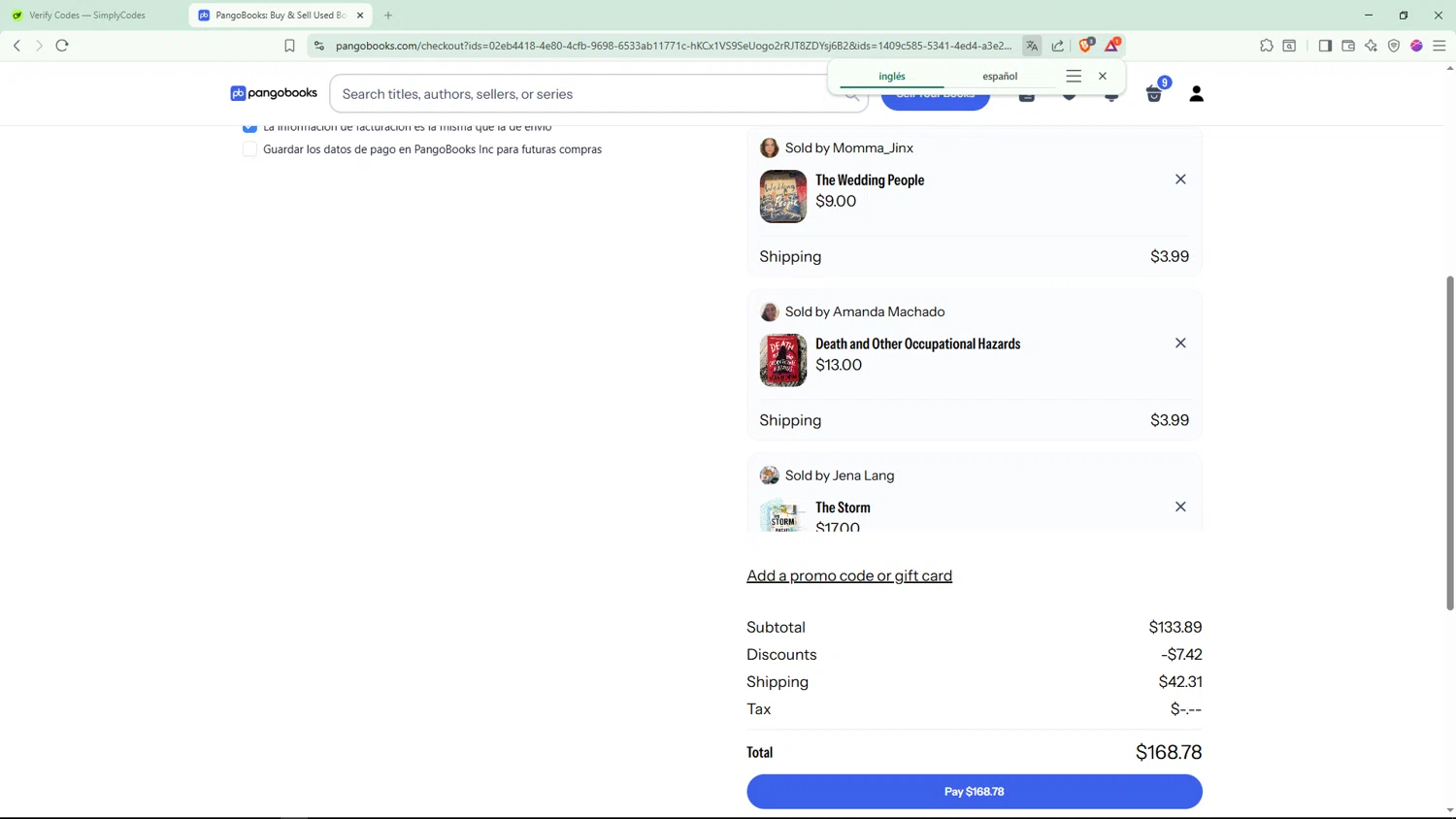Open The Wedding People title link
The image size is (1456, 819).
(x=870, y=180)
